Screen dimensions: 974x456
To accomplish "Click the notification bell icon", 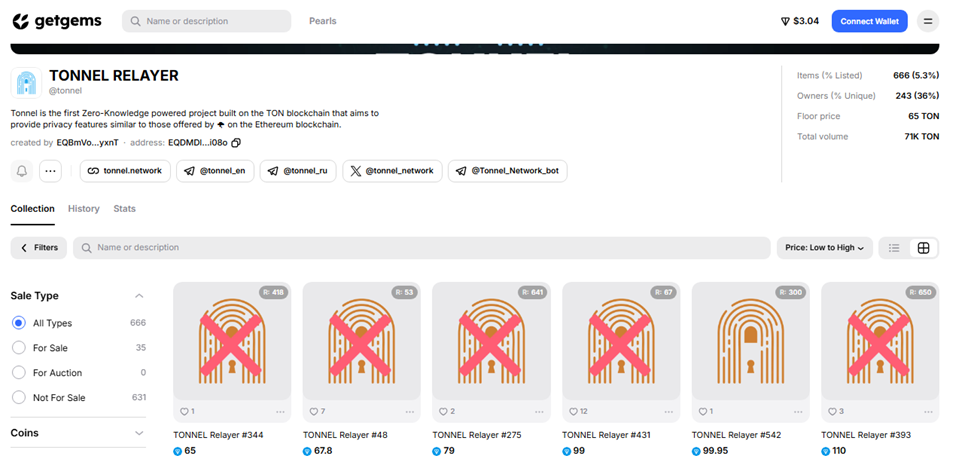I will 22,171.
